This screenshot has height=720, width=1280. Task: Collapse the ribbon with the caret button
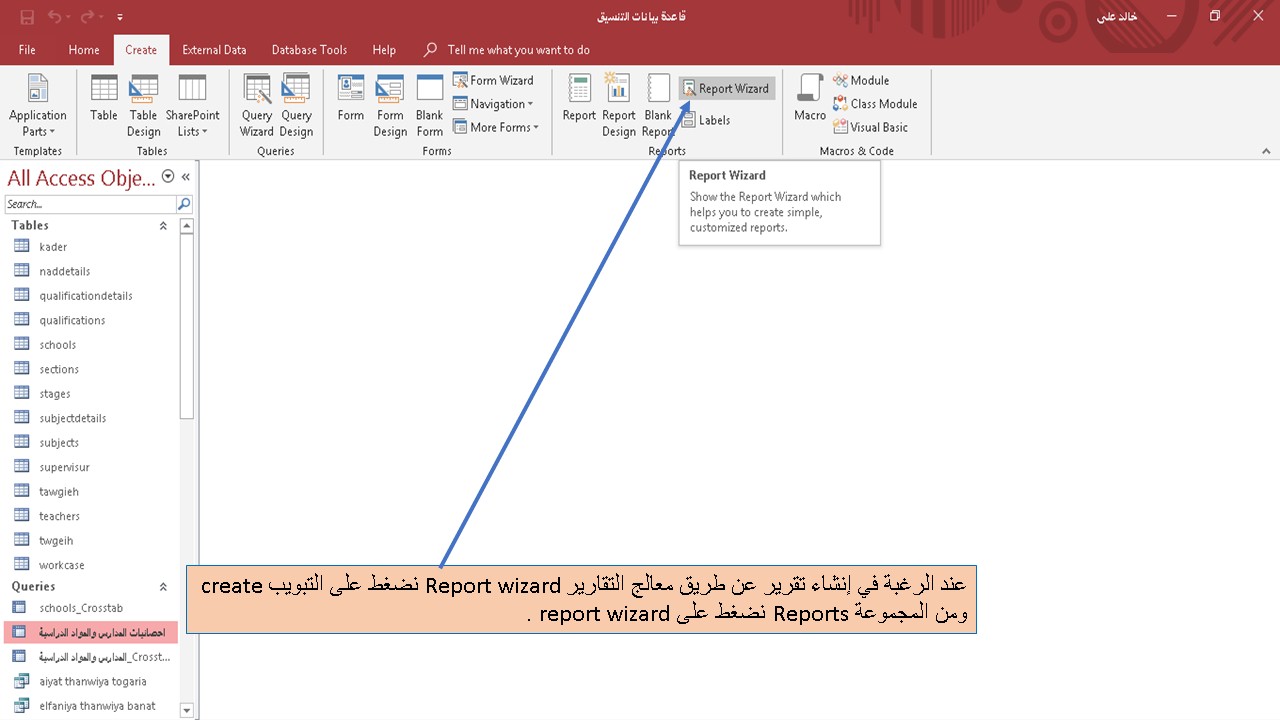(1266, 150)
